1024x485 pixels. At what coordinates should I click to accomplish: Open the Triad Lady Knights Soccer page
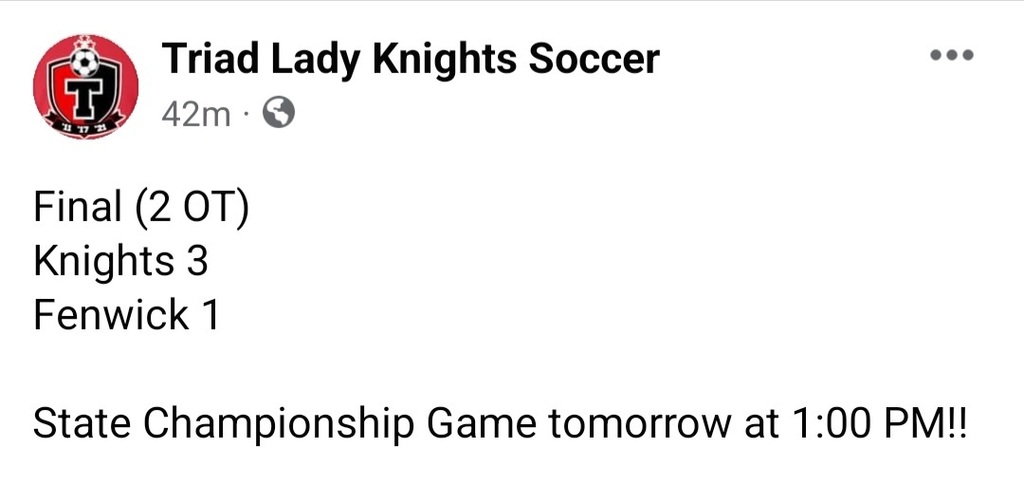(x=411, y=59)
